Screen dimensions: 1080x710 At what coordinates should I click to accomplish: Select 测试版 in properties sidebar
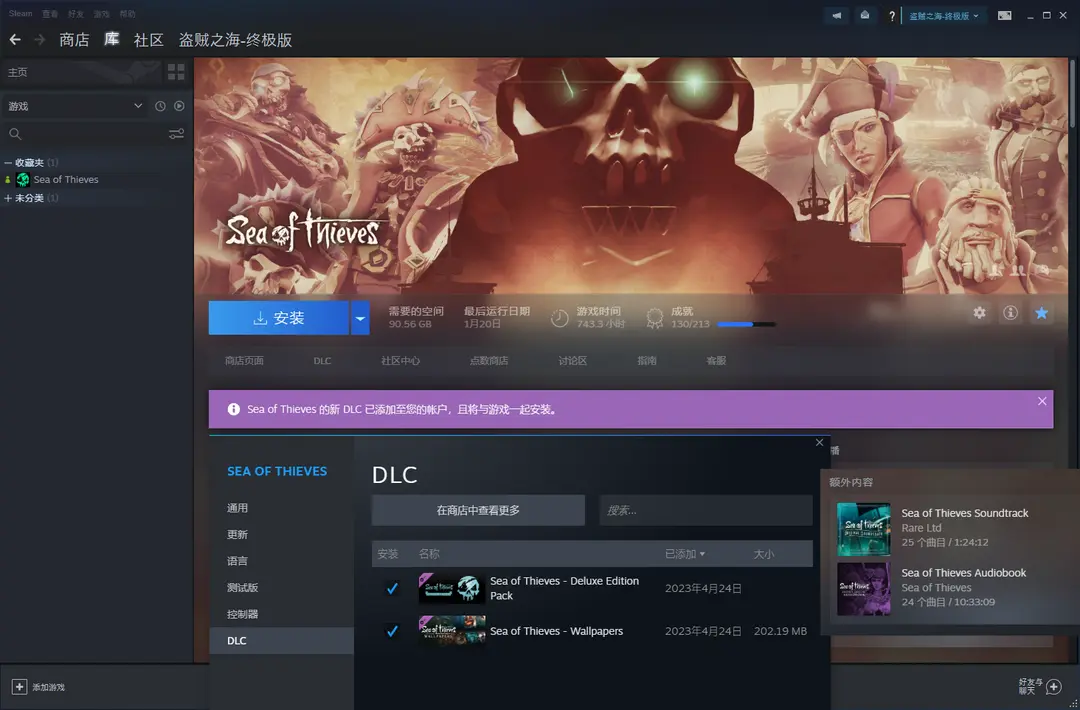pyautogui.click(x=242, y=587)
